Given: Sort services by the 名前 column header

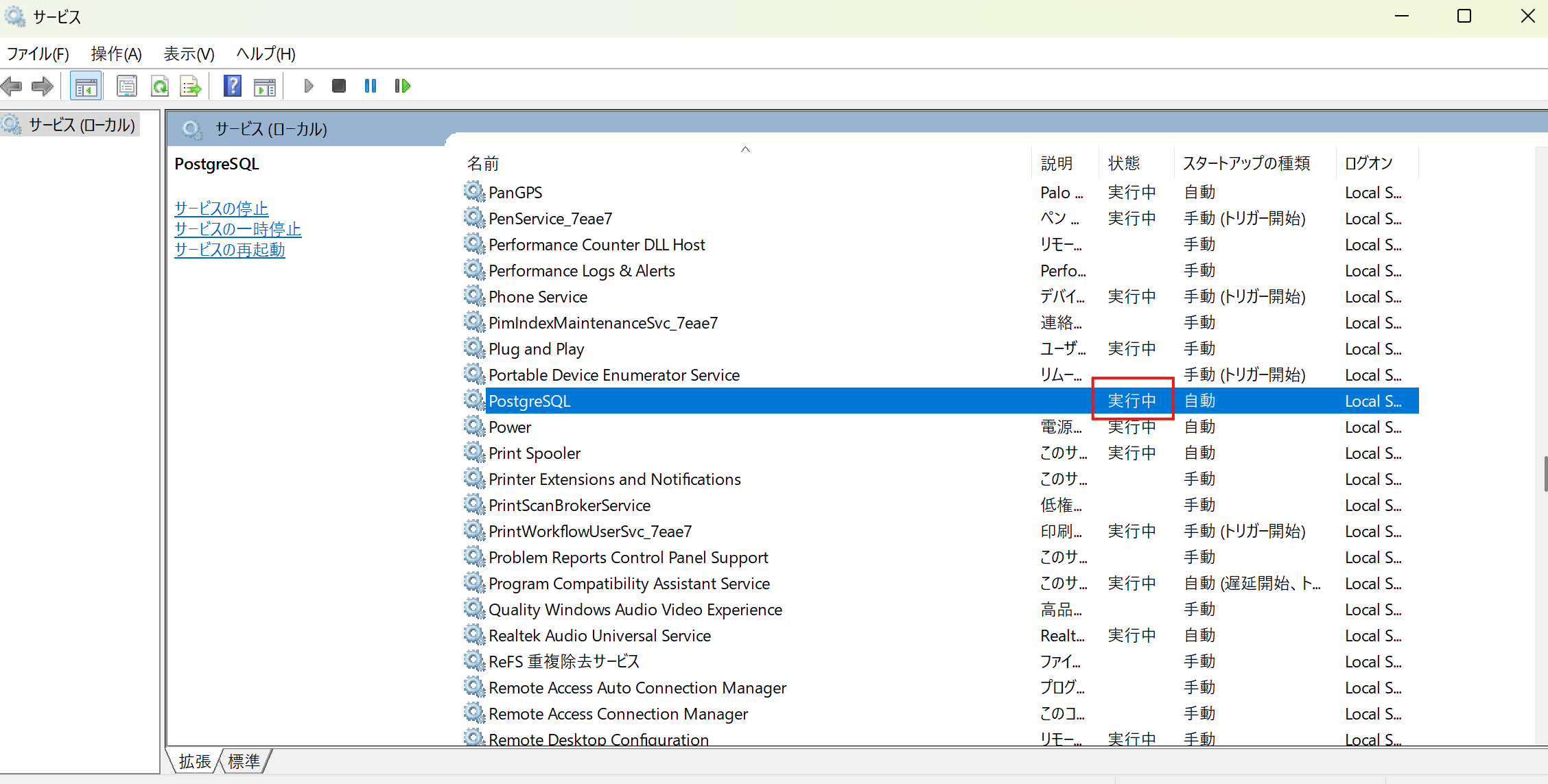Looking at the screenshot, I should [483, 163].
